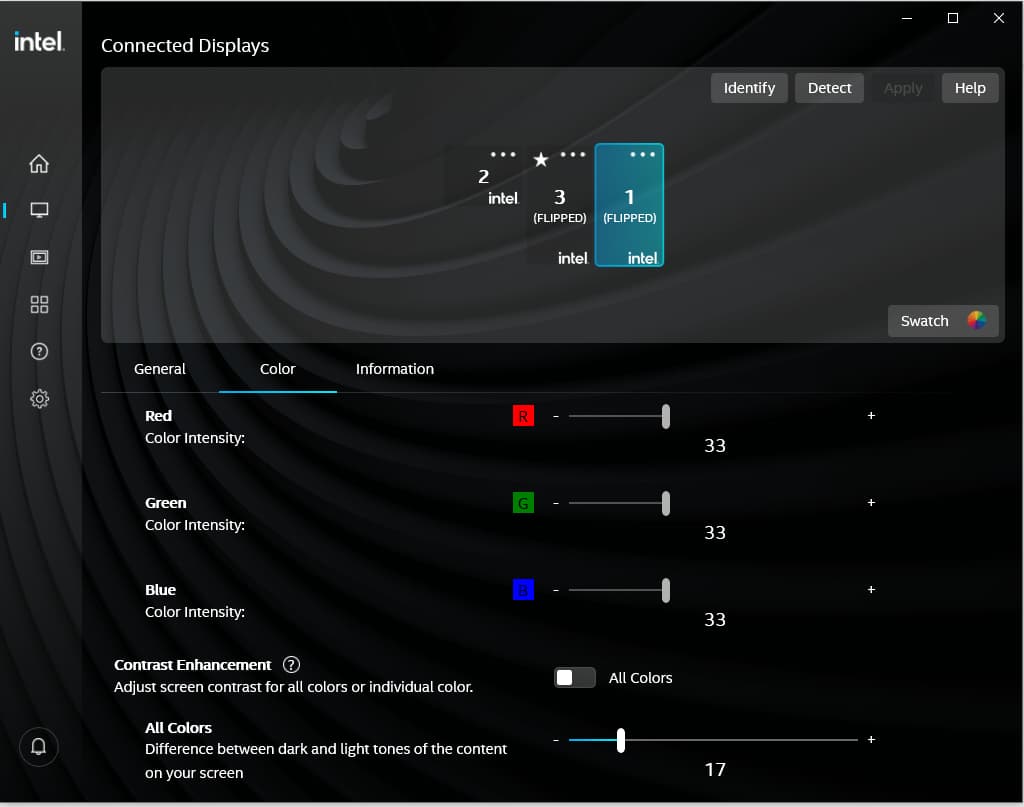Open the Home page in sidebar
Image resolution: width=1024 pixels, height=807 pixels.
(x=39, y=164)
